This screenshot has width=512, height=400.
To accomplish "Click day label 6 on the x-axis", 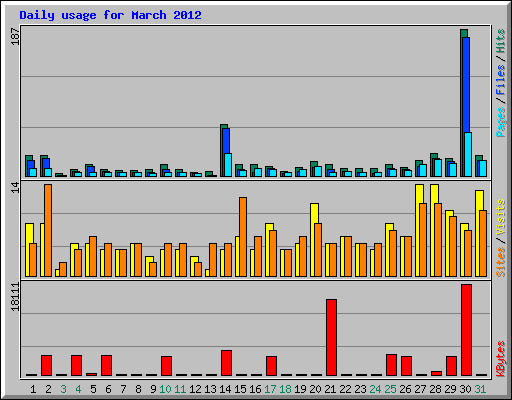I will pos(108,389).
